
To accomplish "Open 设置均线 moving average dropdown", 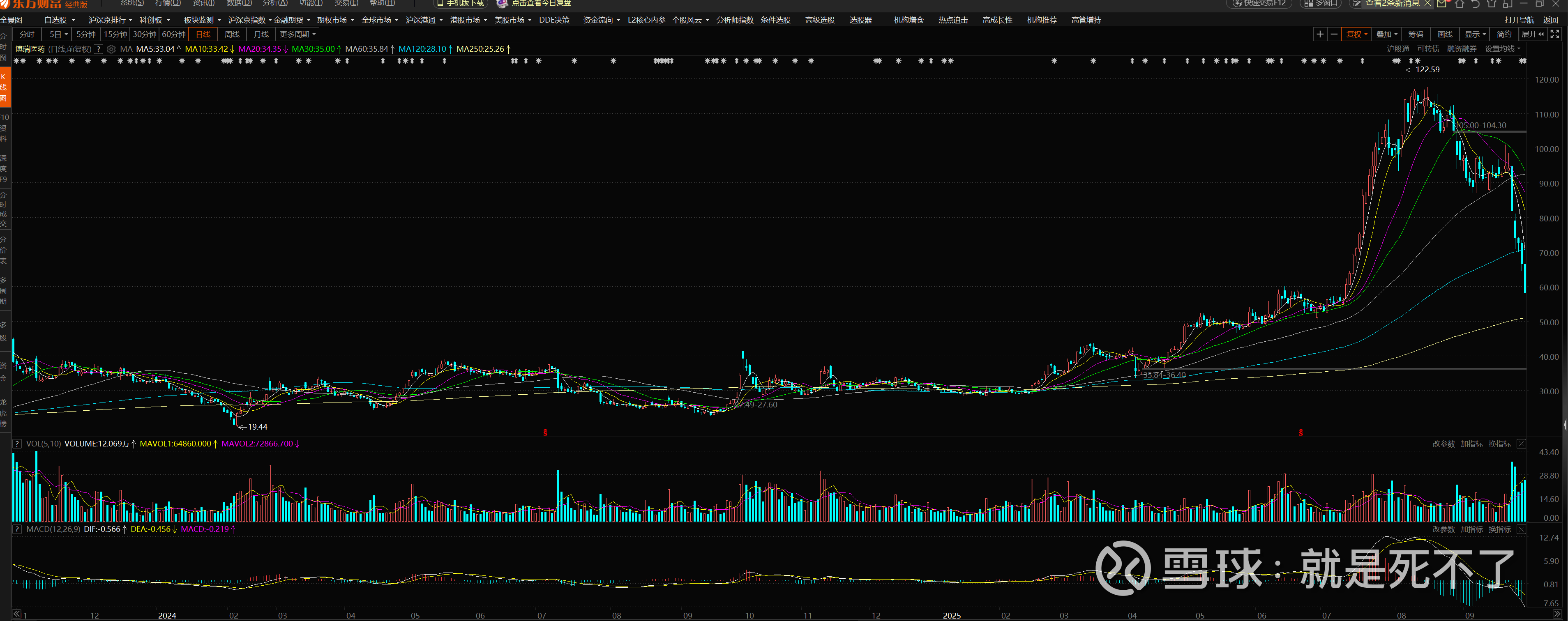I will click(x=1502, y=48).
